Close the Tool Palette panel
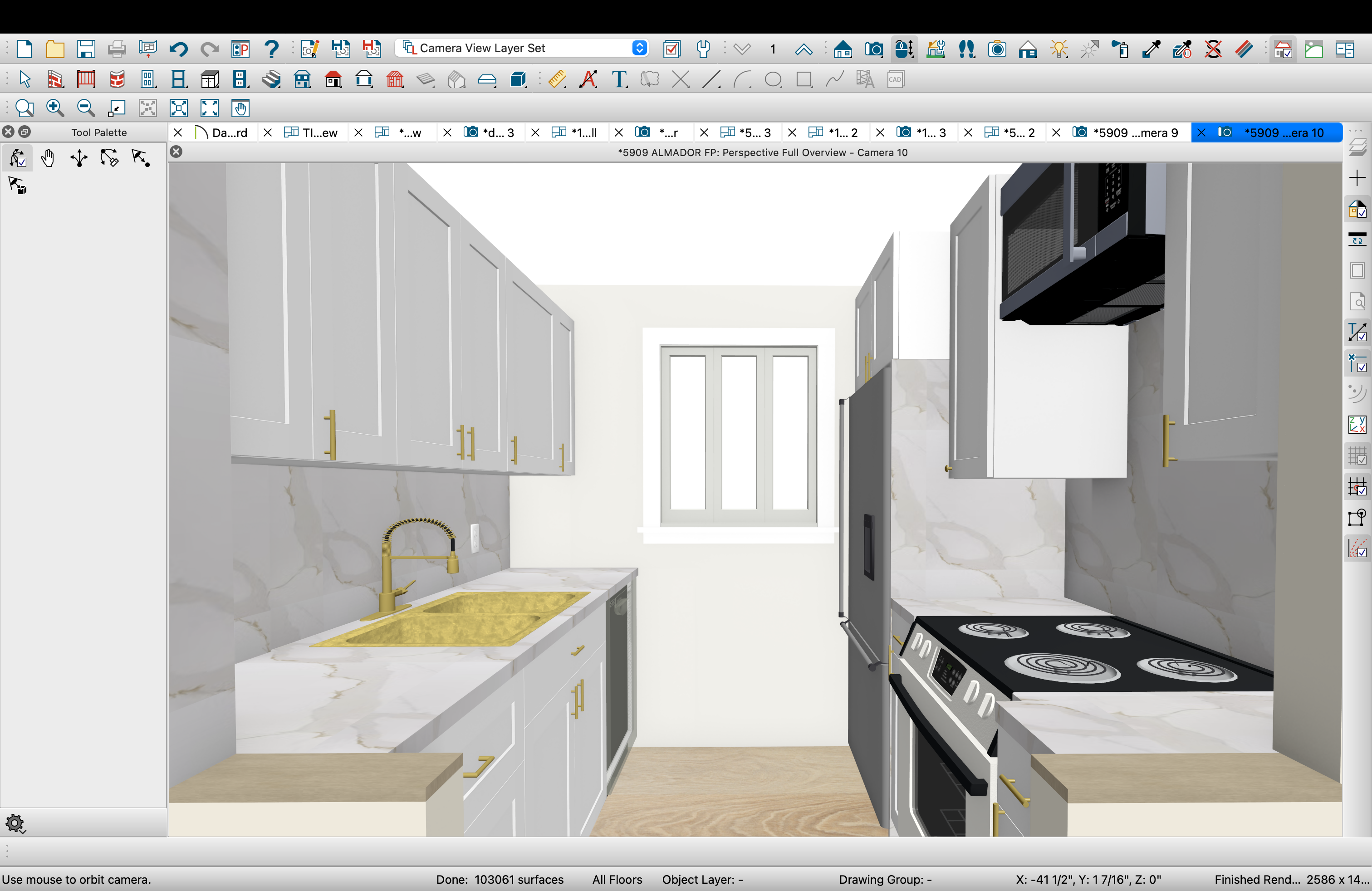Viewport: 1372px width, 891px height. click(8, 132)
